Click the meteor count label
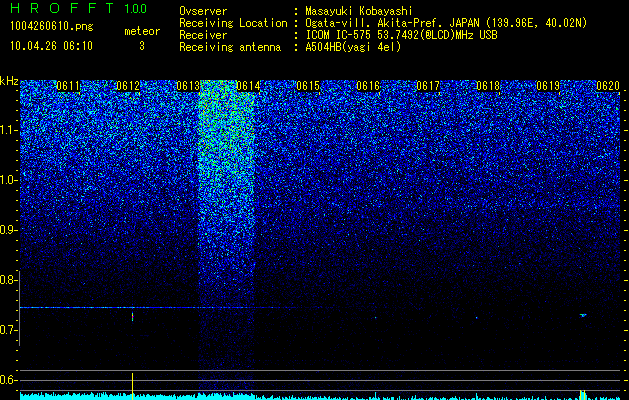The width and height of the screenshot is (629, 400). click(x=142, y=31)
